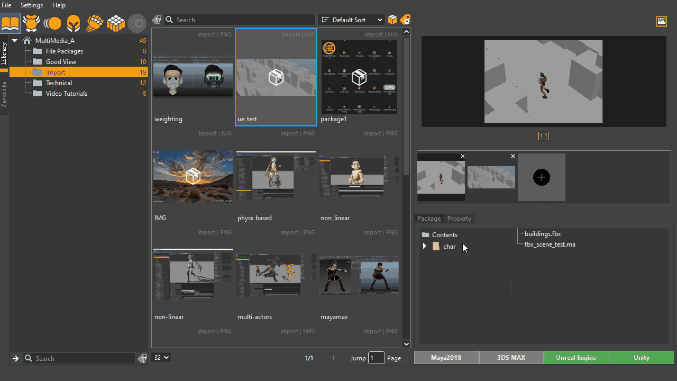Click the 3DS MAX button
The width and height of the screenshot is (677, 381).
point(511,358)
